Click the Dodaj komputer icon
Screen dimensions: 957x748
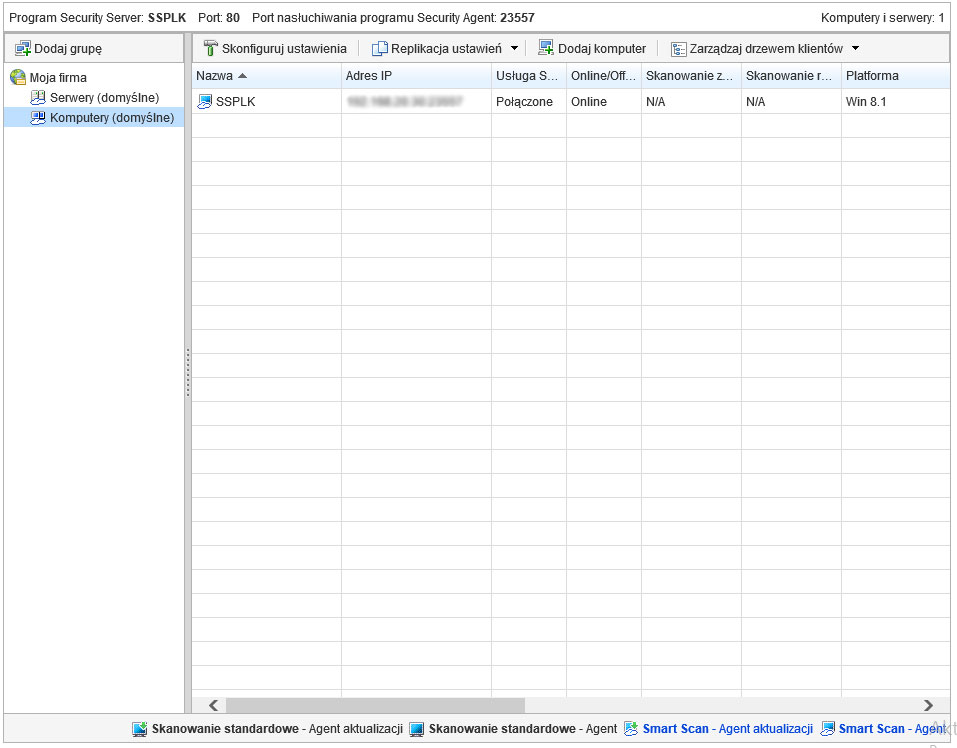546,48
